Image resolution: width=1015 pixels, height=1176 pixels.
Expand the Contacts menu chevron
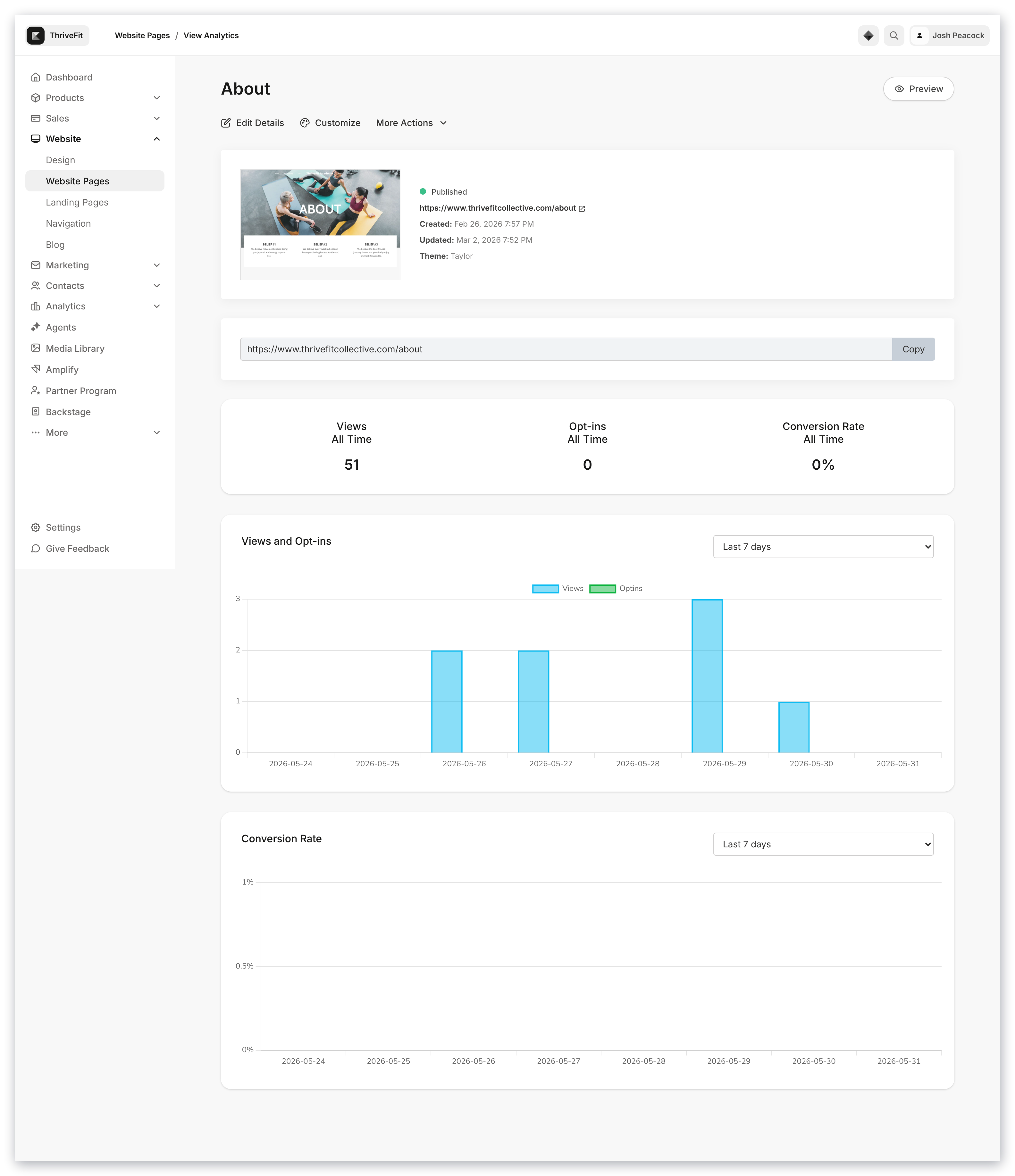point(157,285)
